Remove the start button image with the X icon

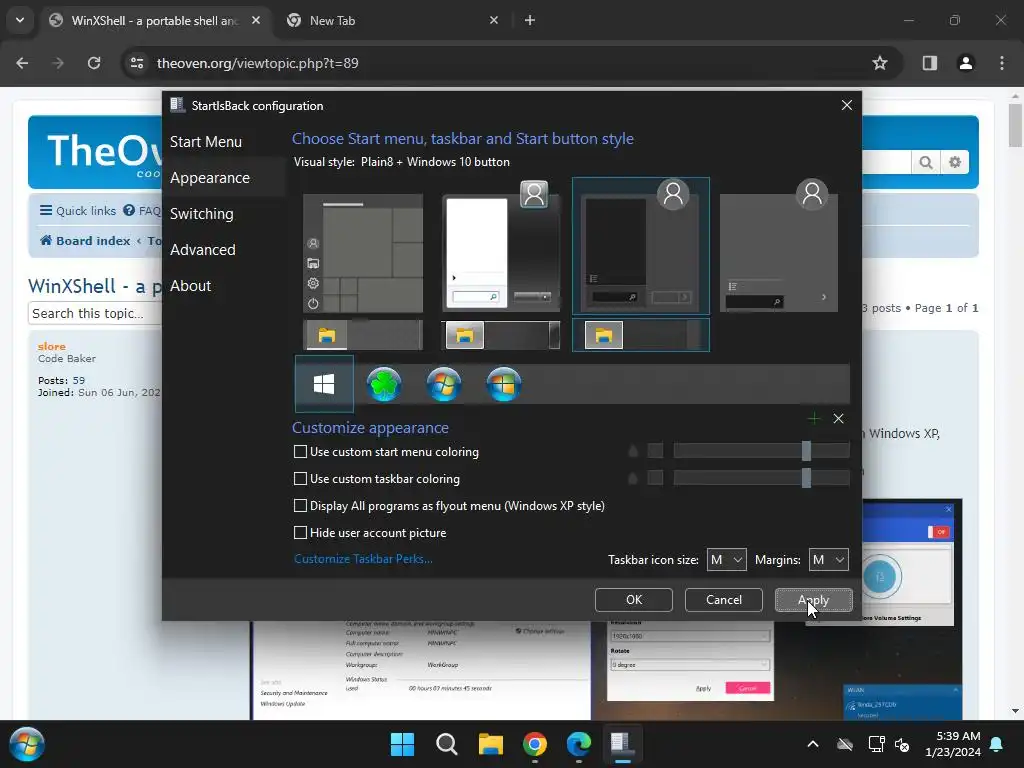(x=839, y=419)
